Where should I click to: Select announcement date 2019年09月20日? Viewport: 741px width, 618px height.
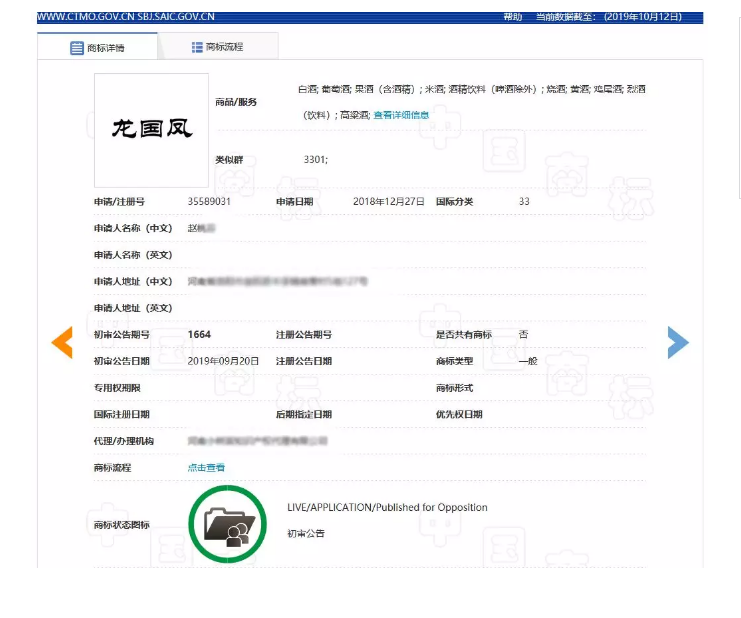pyautogui.click(x=223, y=361)
